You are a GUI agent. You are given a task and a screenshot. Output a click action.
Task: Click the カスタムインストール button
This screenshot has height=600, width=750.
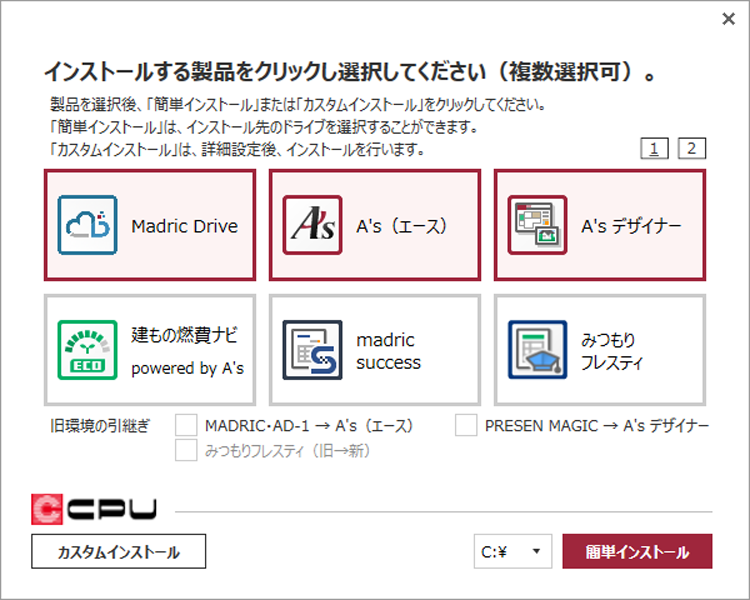pos(119,551)
